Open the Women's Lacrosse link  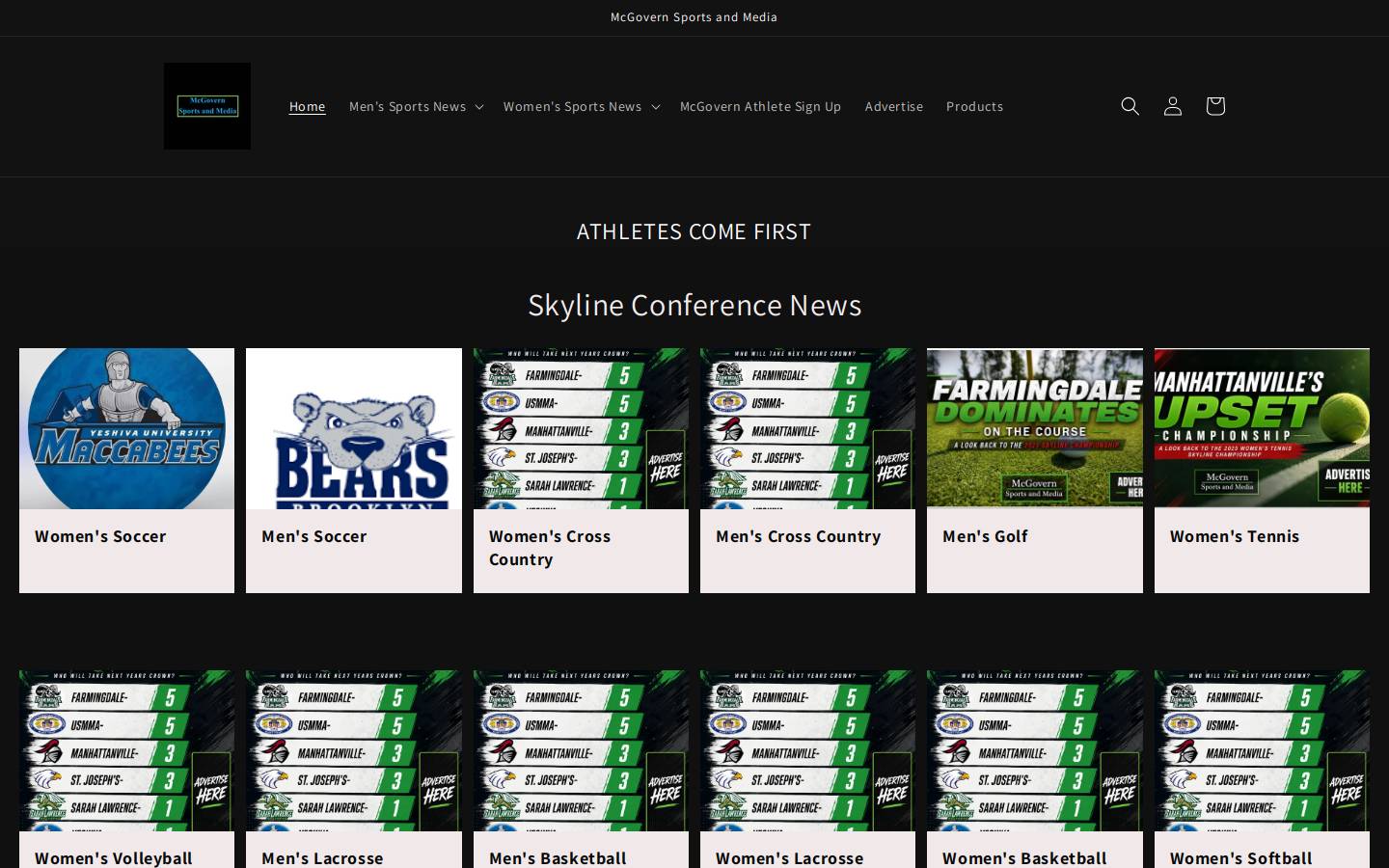[x=789, y=858]
